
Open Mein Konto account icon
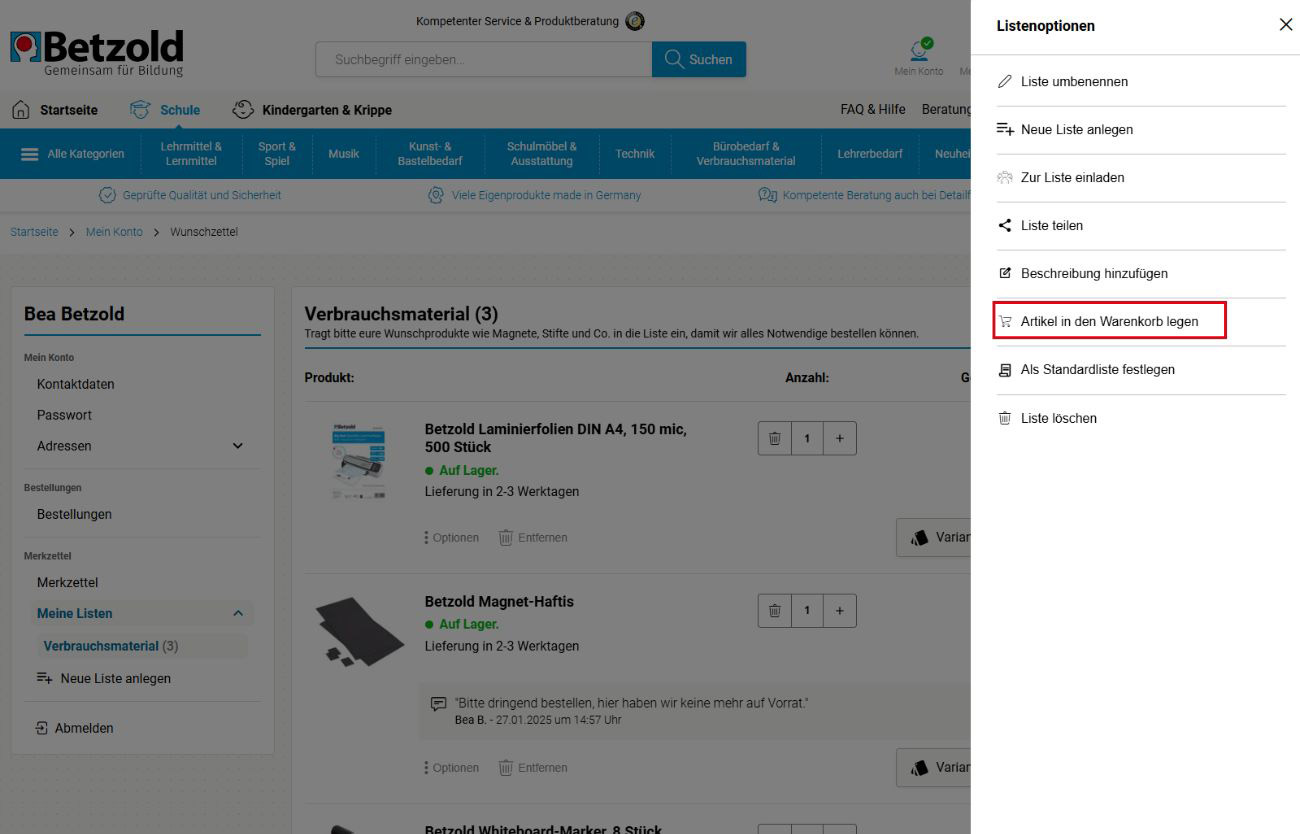point(919,56)
